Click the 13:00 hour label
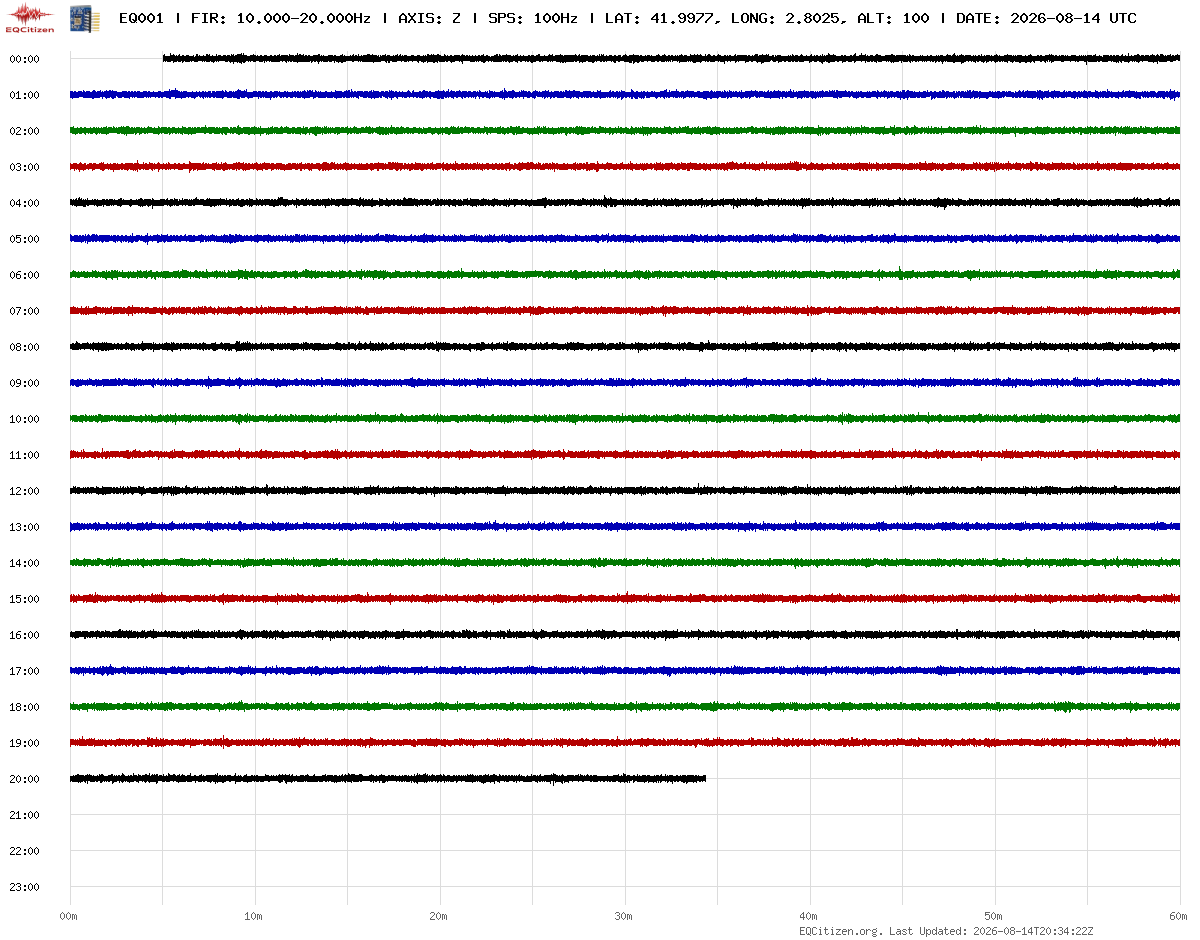Image resolution: width=1200 pixels, height=940 pixels. [x=24, y=527]
